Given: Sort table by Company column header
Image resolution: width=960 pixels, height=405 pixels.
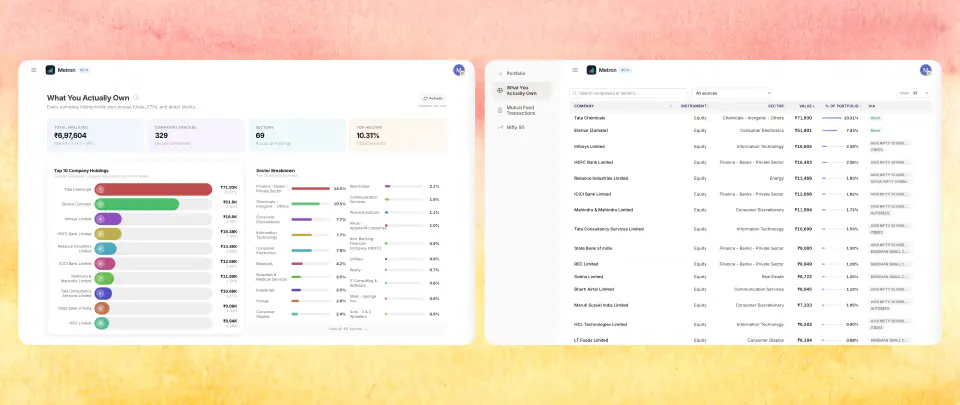Looking at the screenshot, I should pyautogui.click(x=585, y=105).
